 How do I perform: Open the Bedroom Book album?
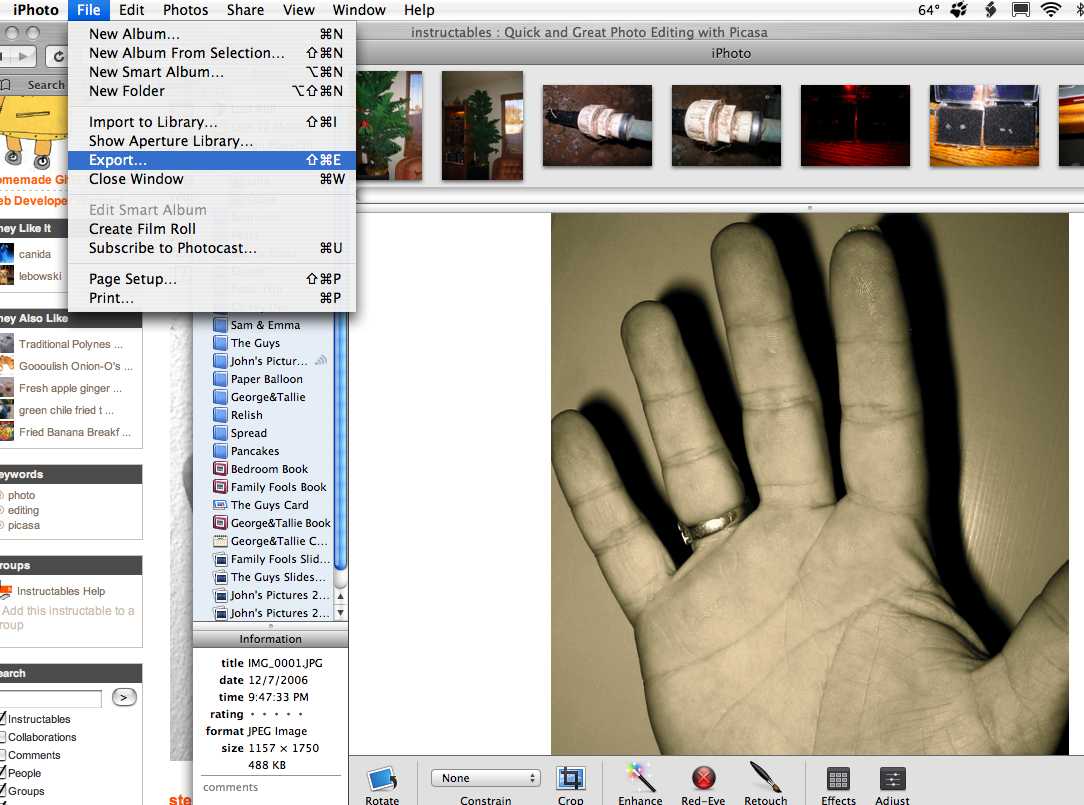click(271, 469)
